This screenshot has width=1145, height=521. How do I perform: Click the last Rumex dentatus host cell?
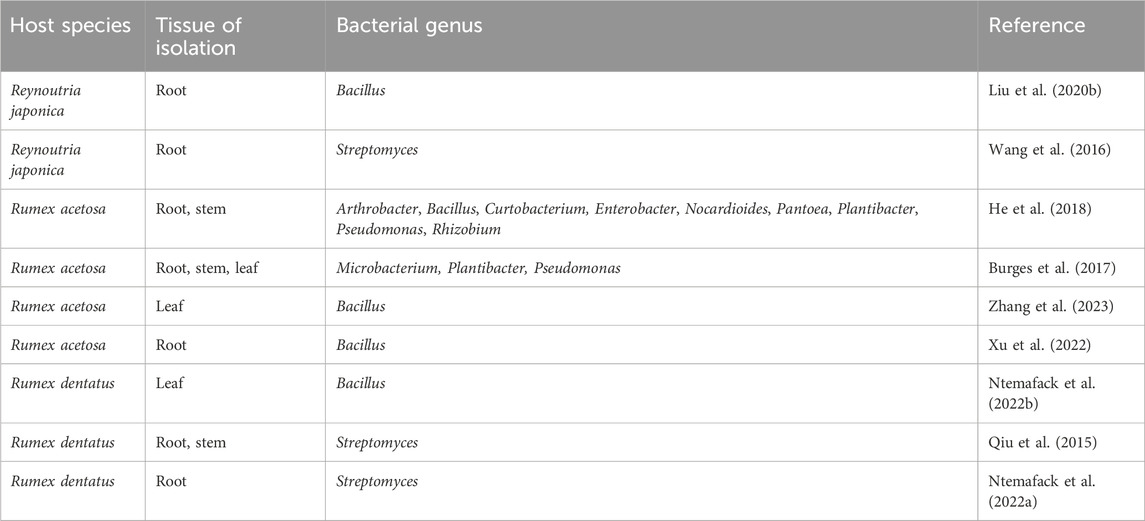click(x=62, y=481)
